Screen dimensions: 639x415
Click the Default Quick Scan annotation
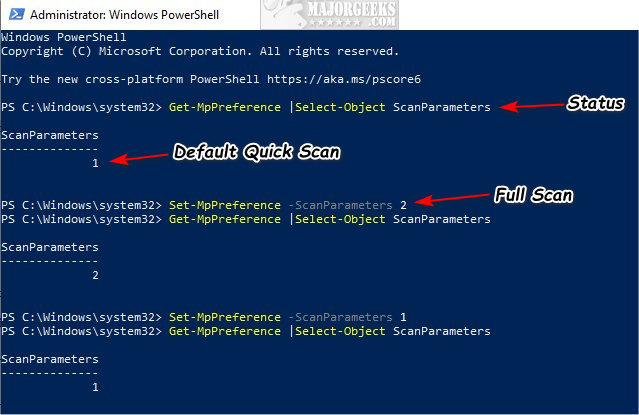tap(256, 152)
